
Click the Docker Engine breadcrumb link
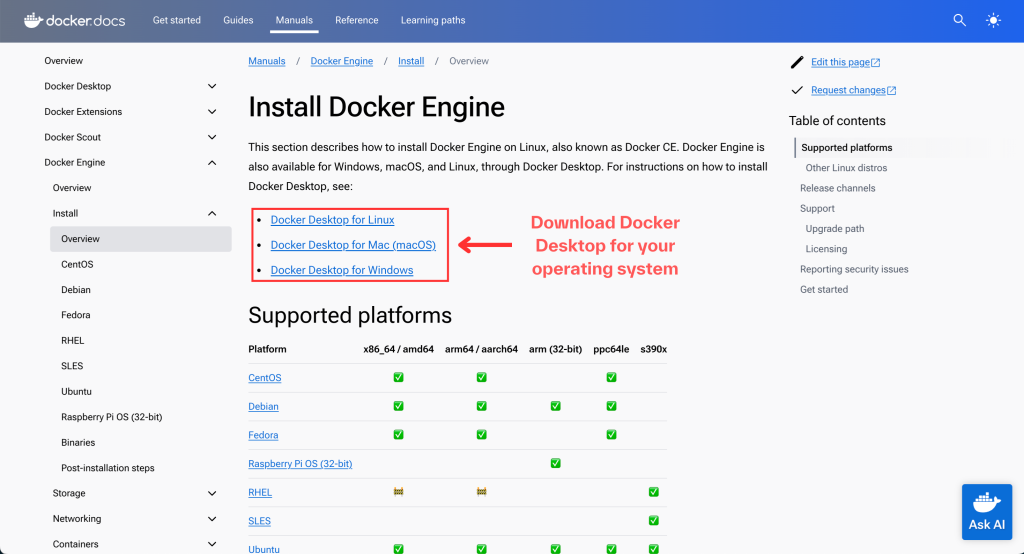click(342, 61)
